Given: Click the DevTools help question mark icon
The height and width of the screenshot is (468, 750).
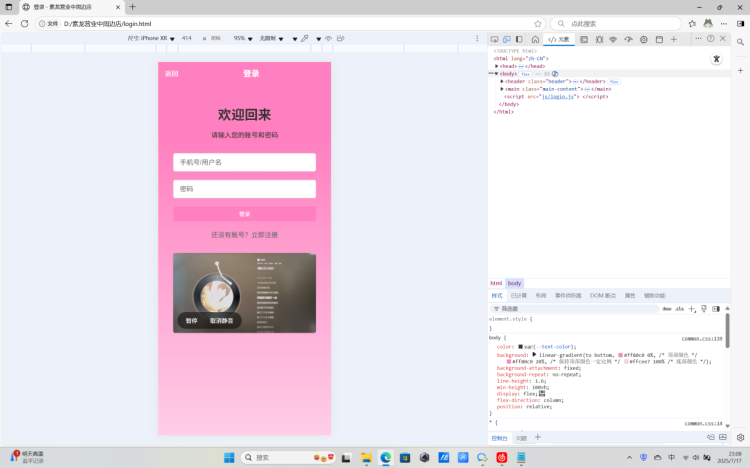Looking at the screenshot, I should 711,38.
